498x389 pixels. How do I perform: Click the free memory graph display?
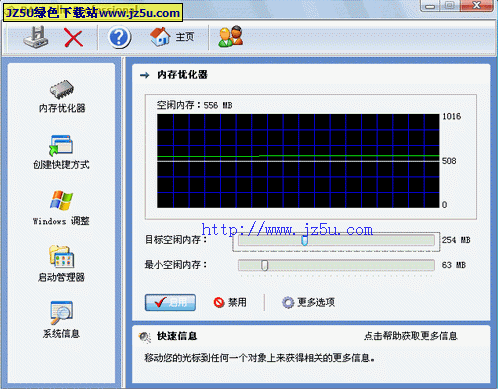(x=298, y=161)
